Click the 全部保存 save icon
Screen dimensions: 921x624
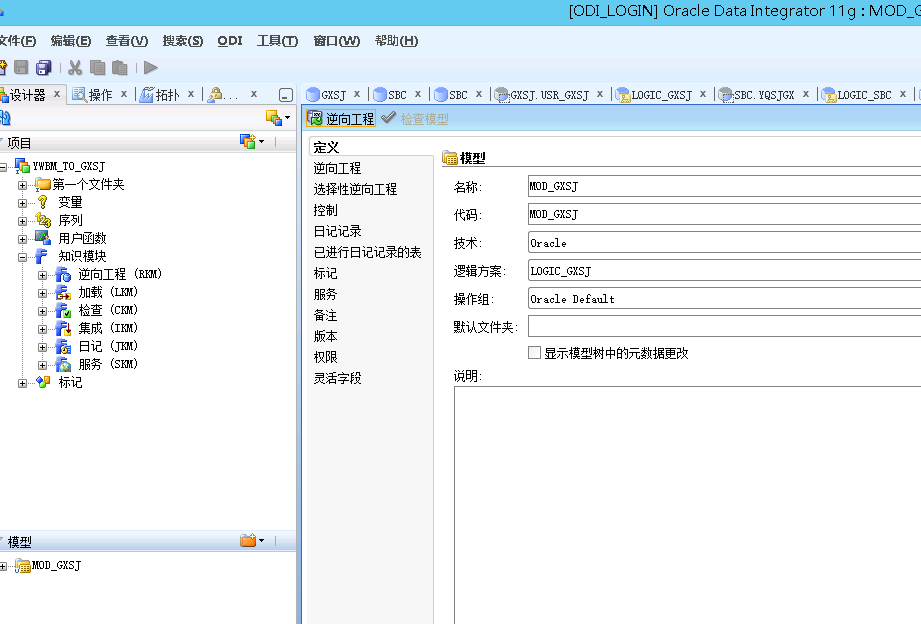pyautogui.click(x=43, y=66)
